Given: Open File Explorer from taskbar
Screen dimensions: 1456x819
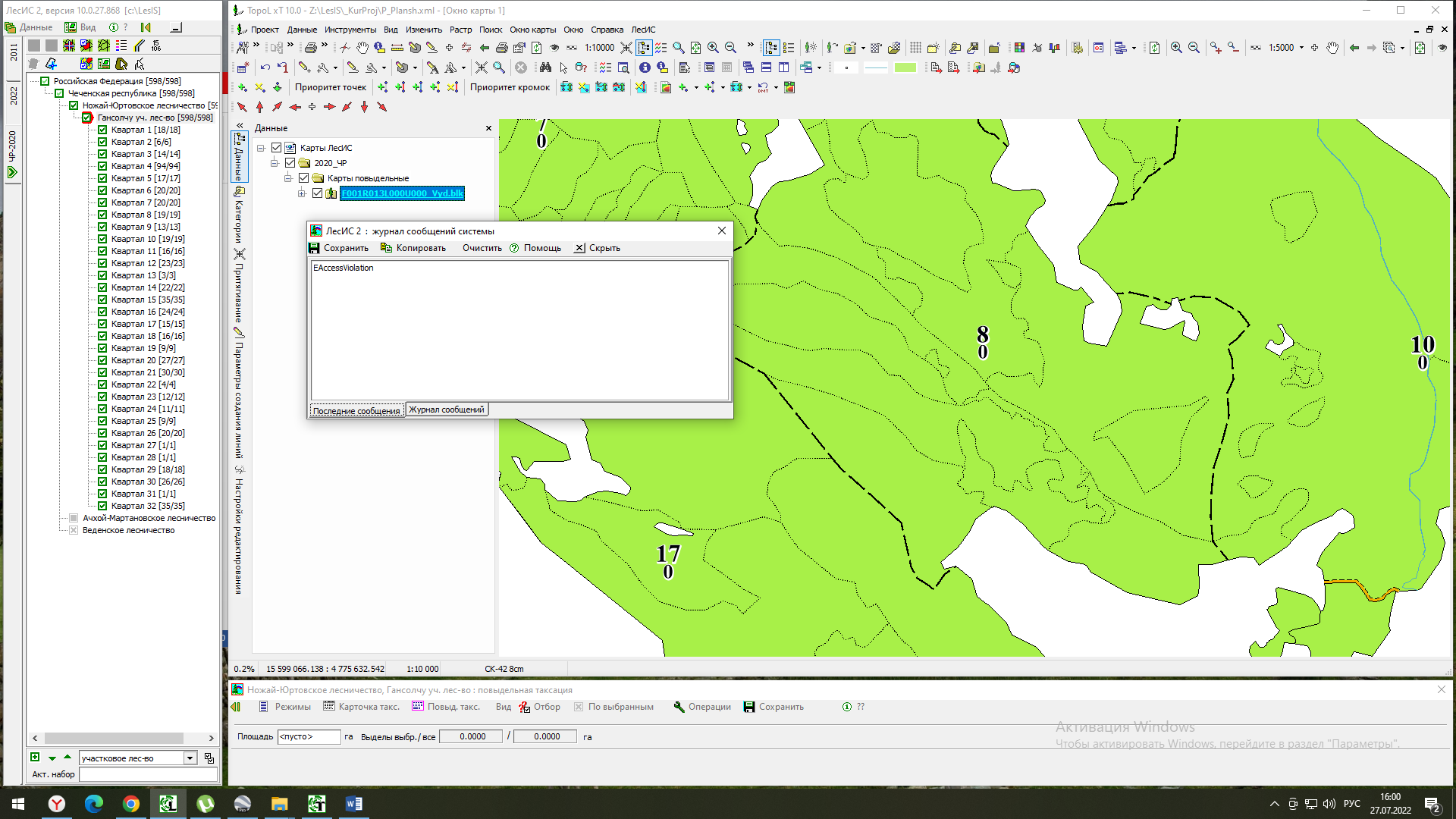Looking at the screenshot, I should point(279,803).
